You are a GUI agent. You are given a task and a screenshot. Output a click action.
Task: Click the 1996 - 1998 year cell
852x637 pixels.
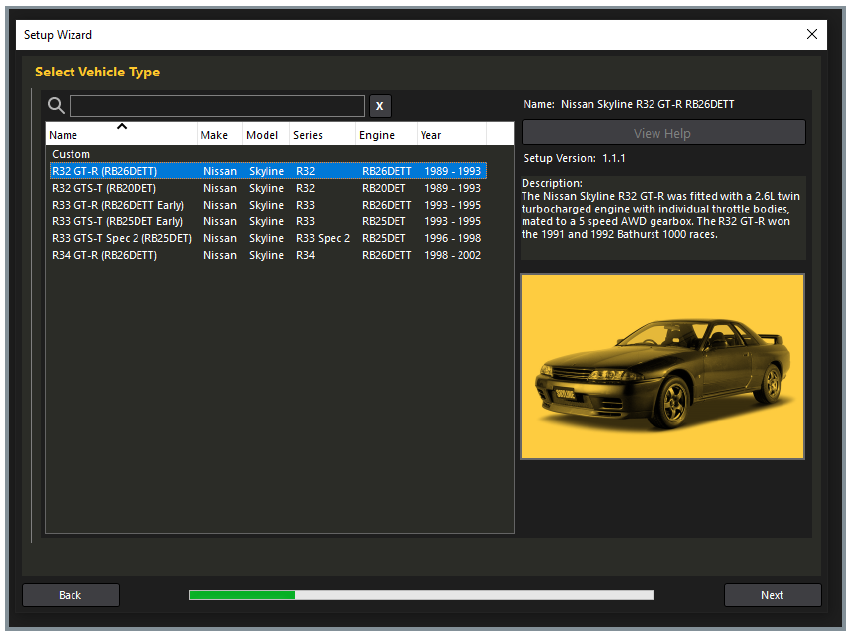(x=452, y=238)
